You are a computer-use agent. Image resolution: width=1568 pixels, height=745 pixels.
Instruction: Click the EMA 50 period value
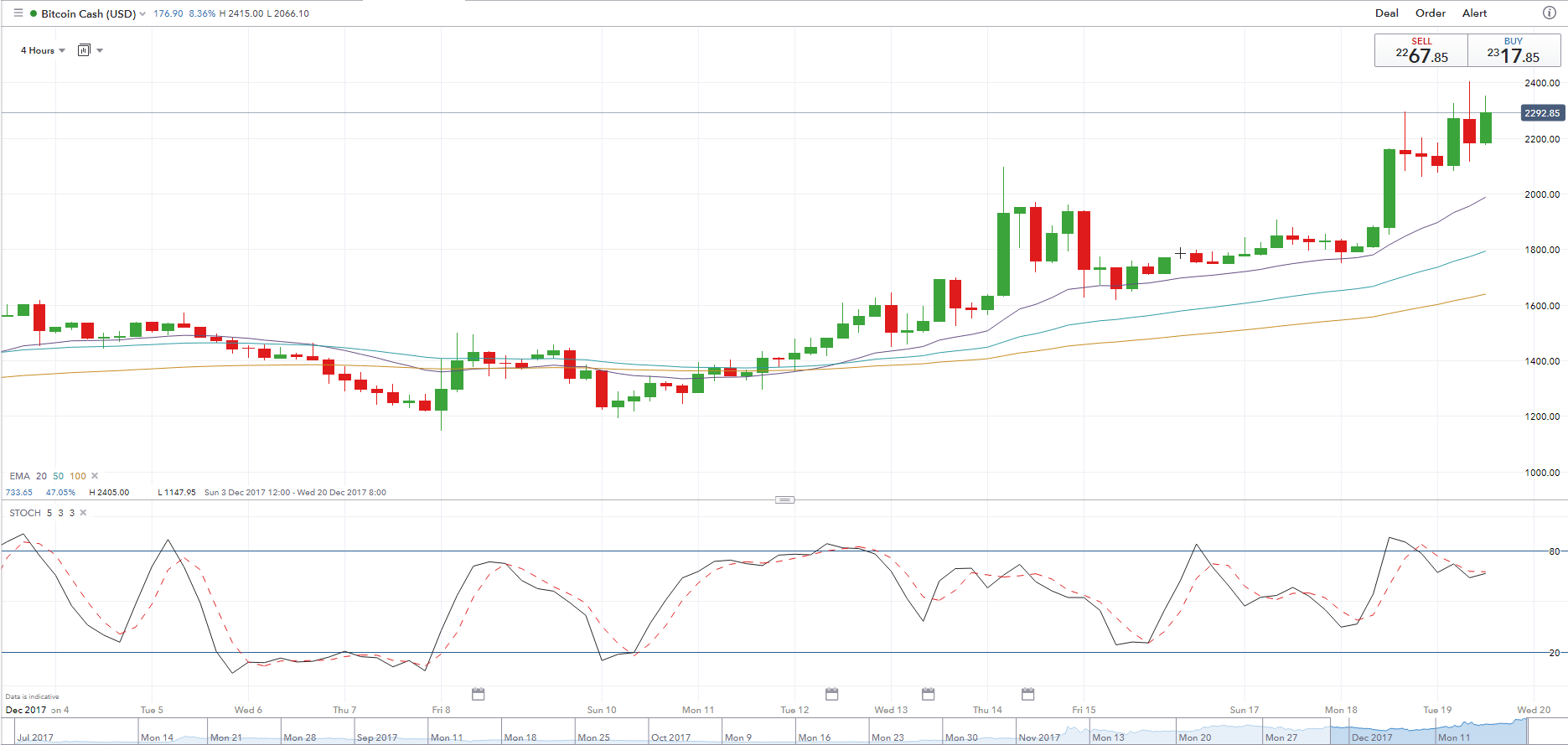59,476
